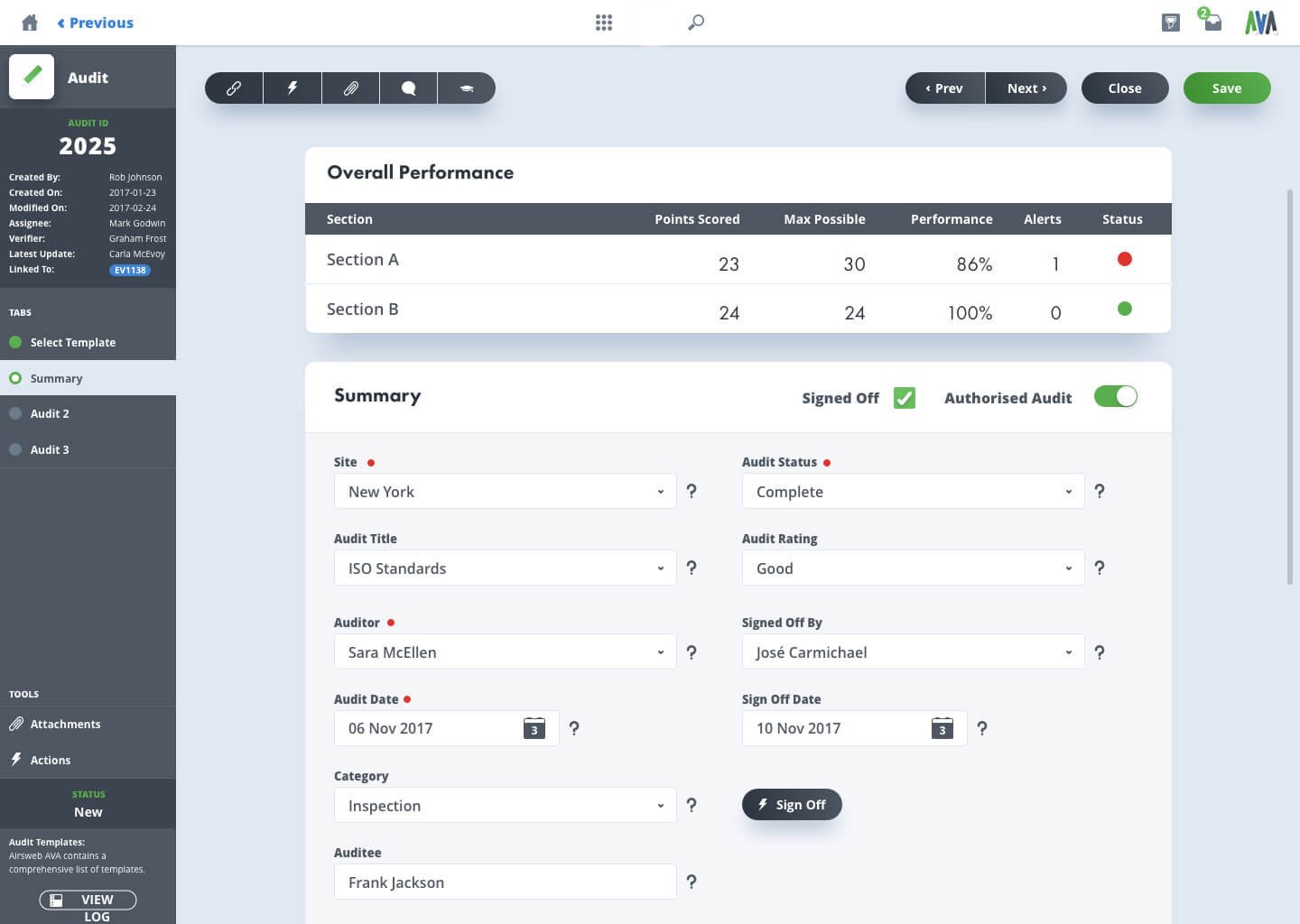This screenshot has height=924, width=1300.
Task: Show help for Signed Off By field
Action: pos(1100,652)
